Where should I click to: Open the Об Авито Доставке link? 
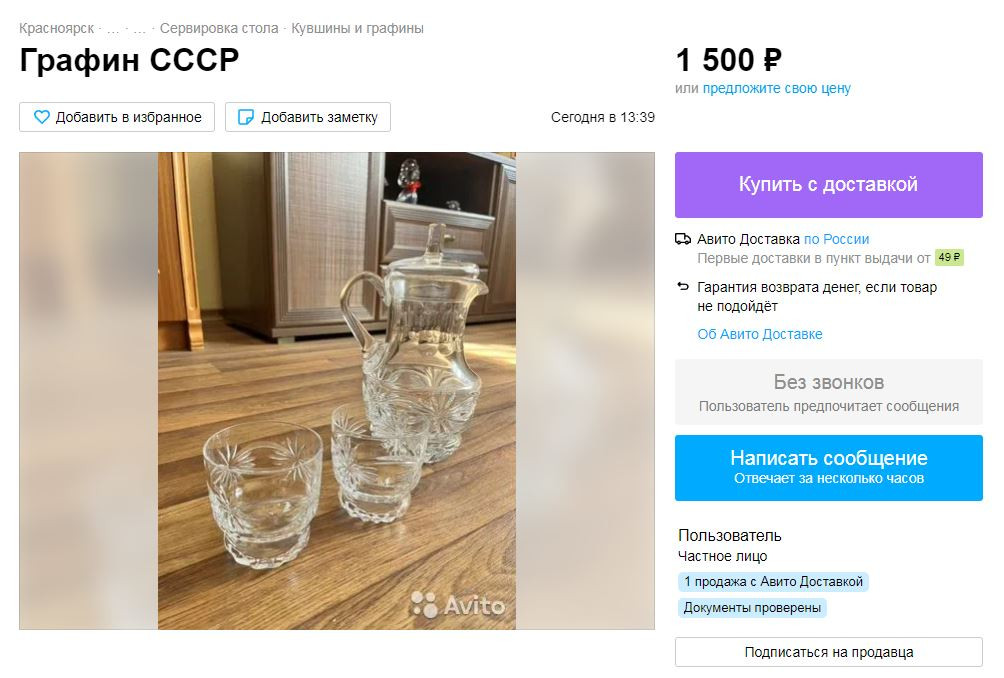pos(759,334)
